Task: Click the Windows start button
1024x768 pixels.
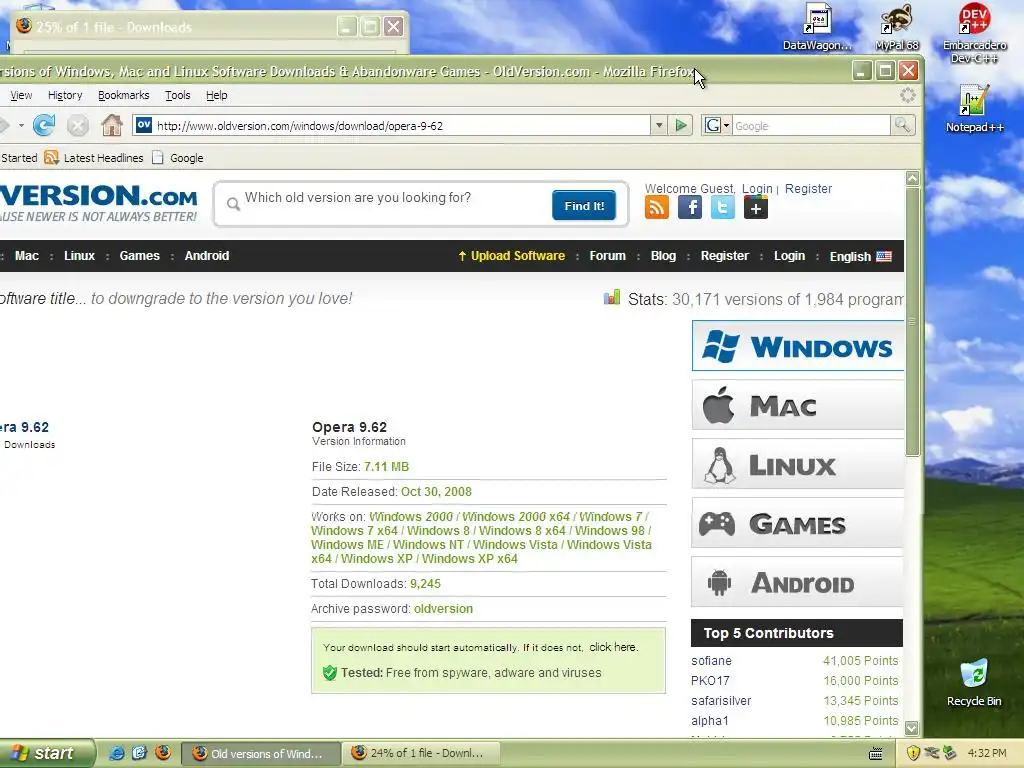Action: coord(46,754)
